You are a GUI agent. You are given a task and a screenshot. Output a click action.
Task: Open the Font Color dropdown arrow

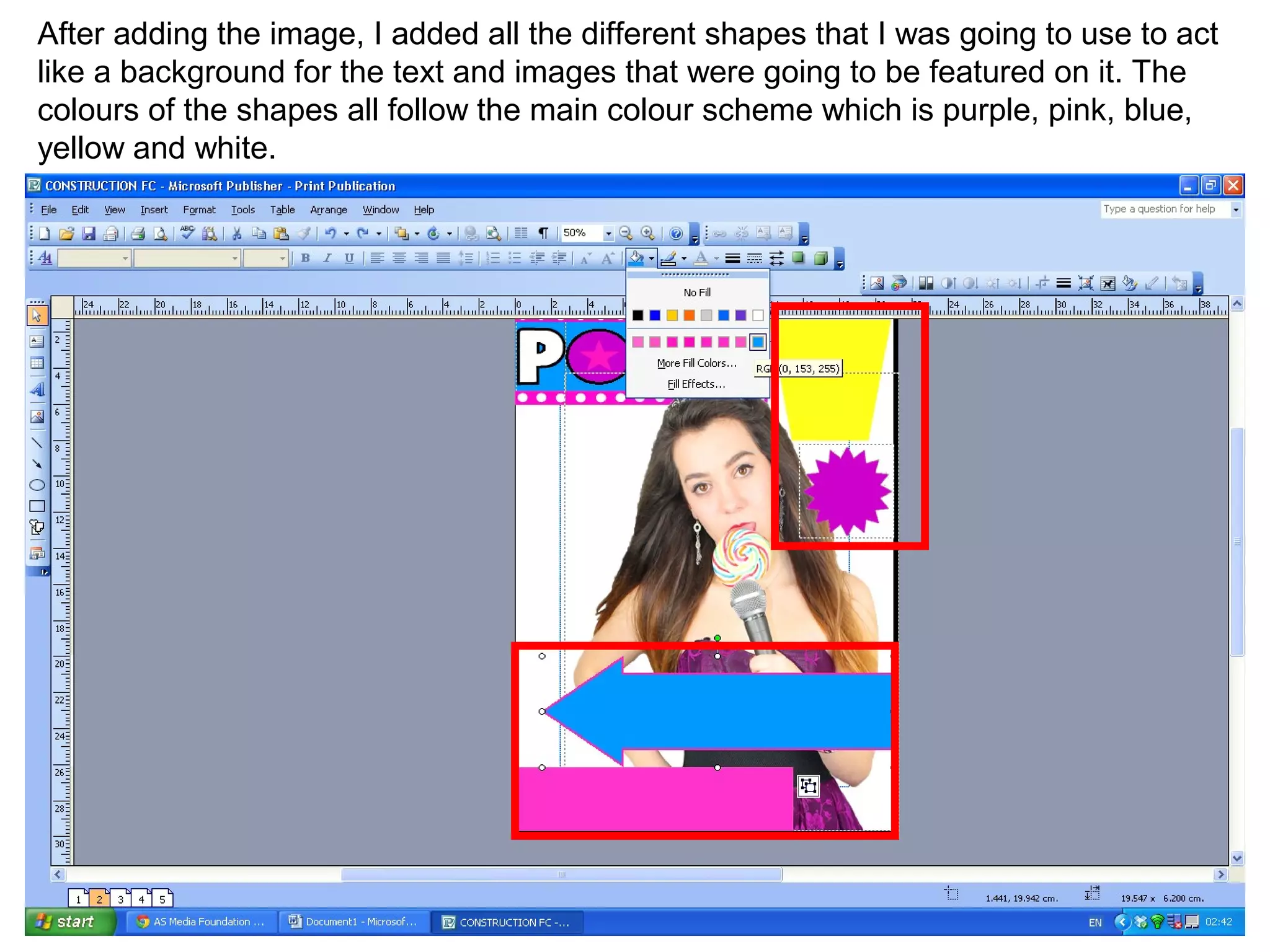(716, 258)
